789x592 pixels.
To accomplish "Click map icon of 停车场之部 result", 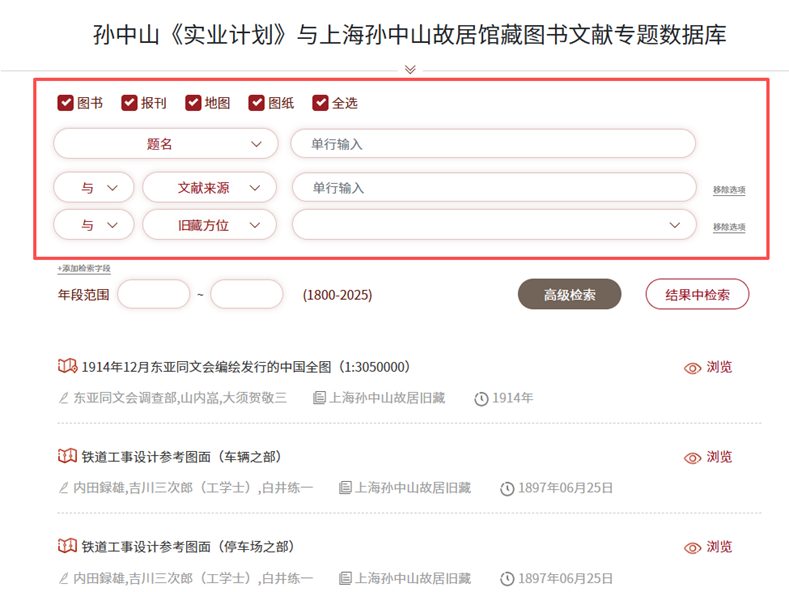I will point(67,546).
